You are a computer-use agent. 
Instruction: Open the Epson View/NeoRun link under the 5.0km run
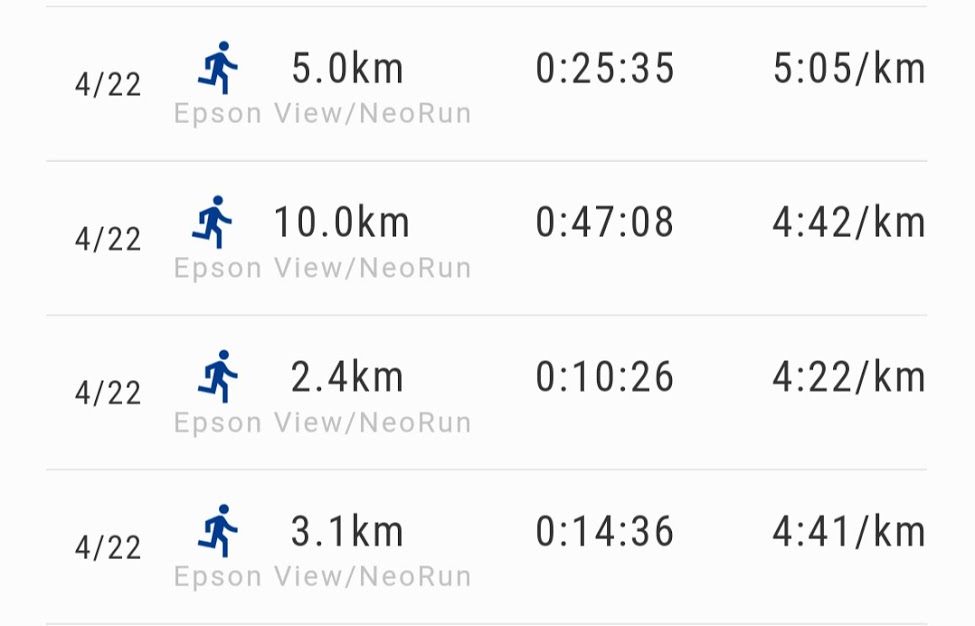click(320, 113)
